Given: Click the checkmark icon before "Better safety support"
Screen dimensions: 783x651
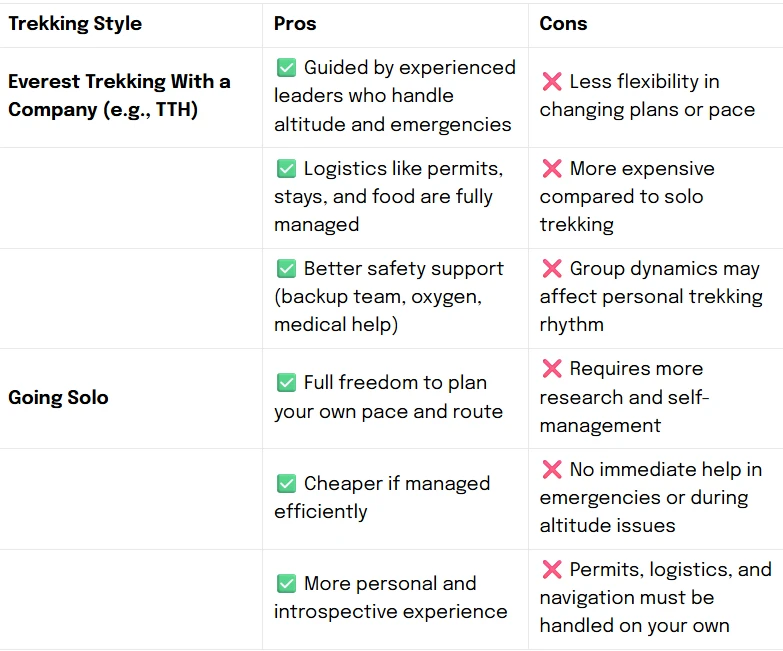Looking at the screenshot, I should (286, 269).
